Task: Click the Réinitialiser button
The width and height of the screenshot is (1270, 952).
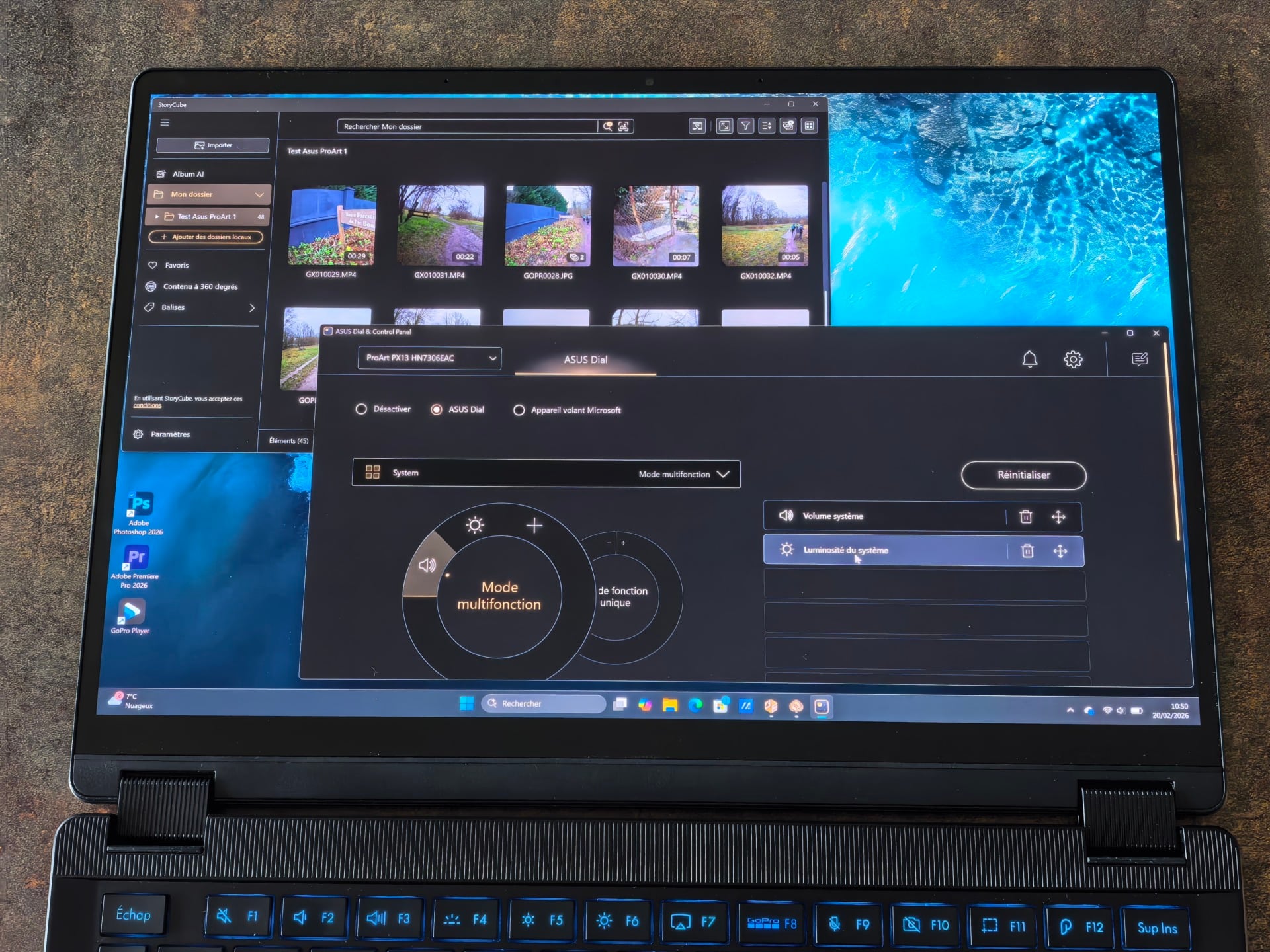Action: (1023, 475)
